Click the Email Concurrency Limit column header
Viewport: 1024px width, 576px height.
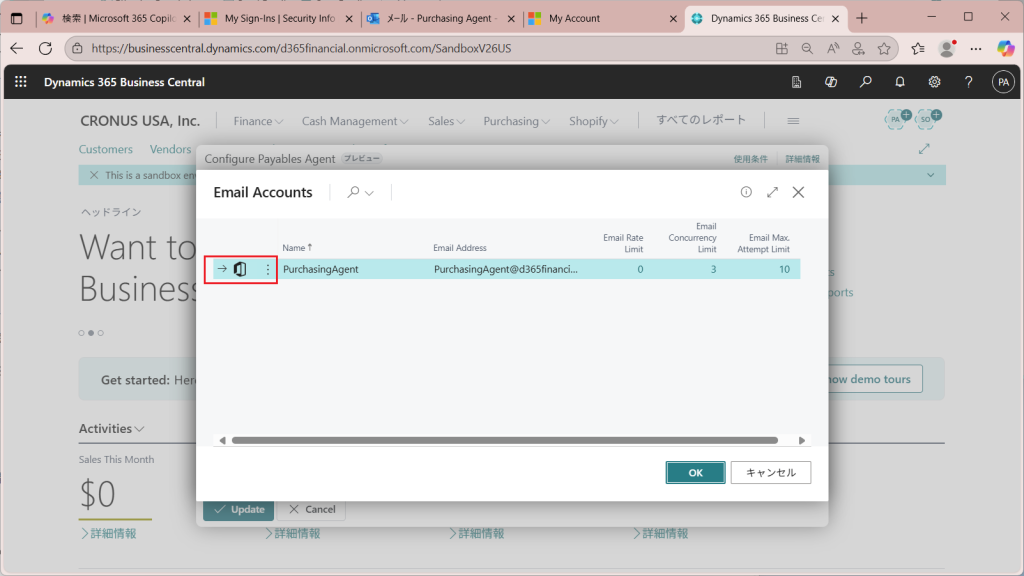692,238
